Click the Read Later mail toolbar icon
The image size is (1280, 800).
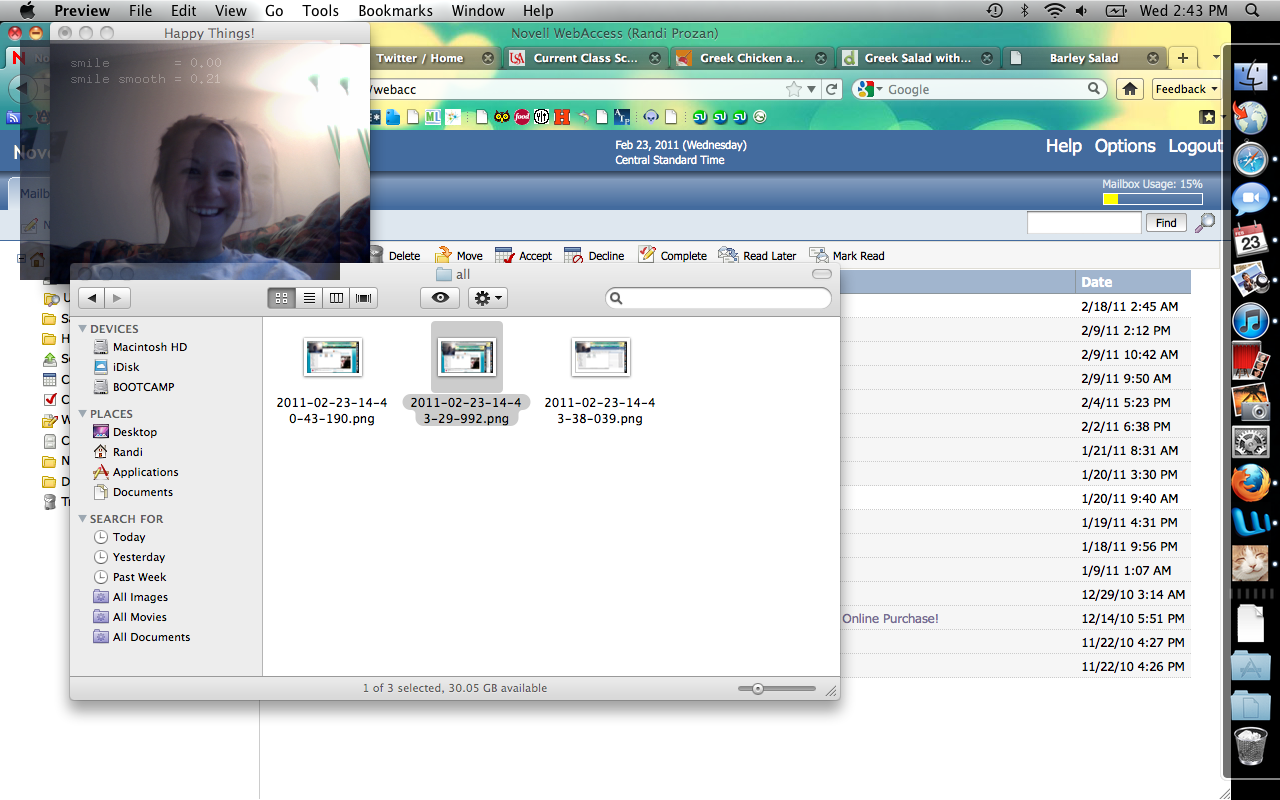[728, 256]
